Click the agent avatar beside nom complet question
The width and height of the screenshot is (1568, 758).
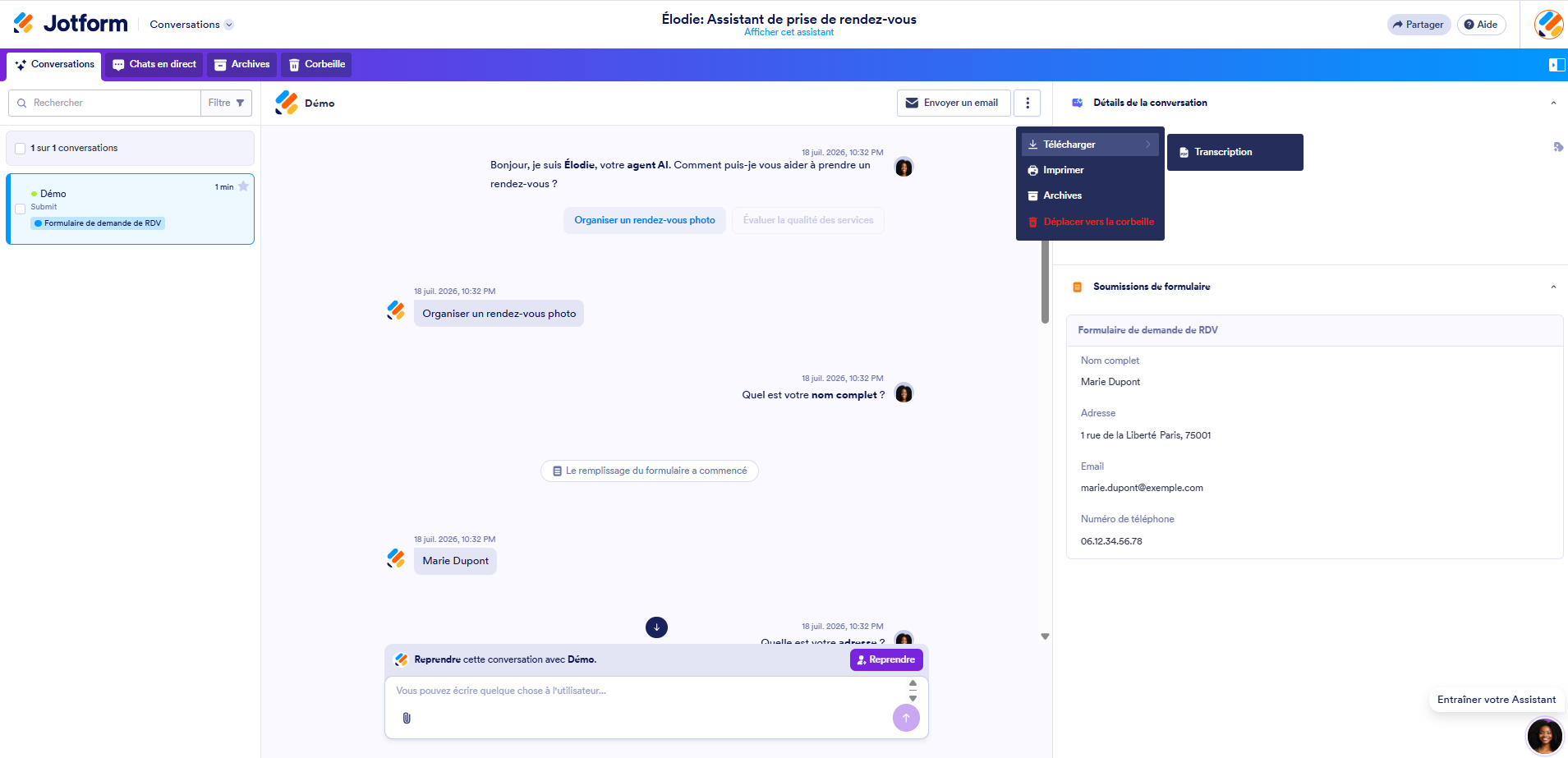[904, 393]
